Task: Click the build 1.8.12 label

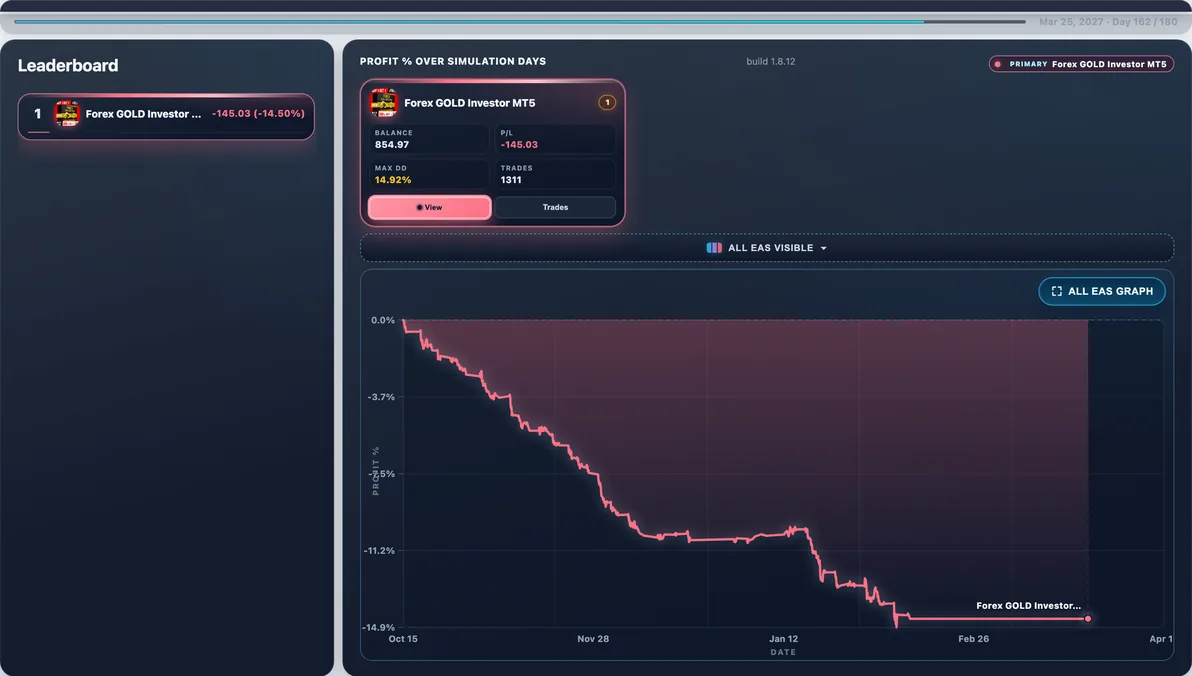Action: (x=771, y=62)
